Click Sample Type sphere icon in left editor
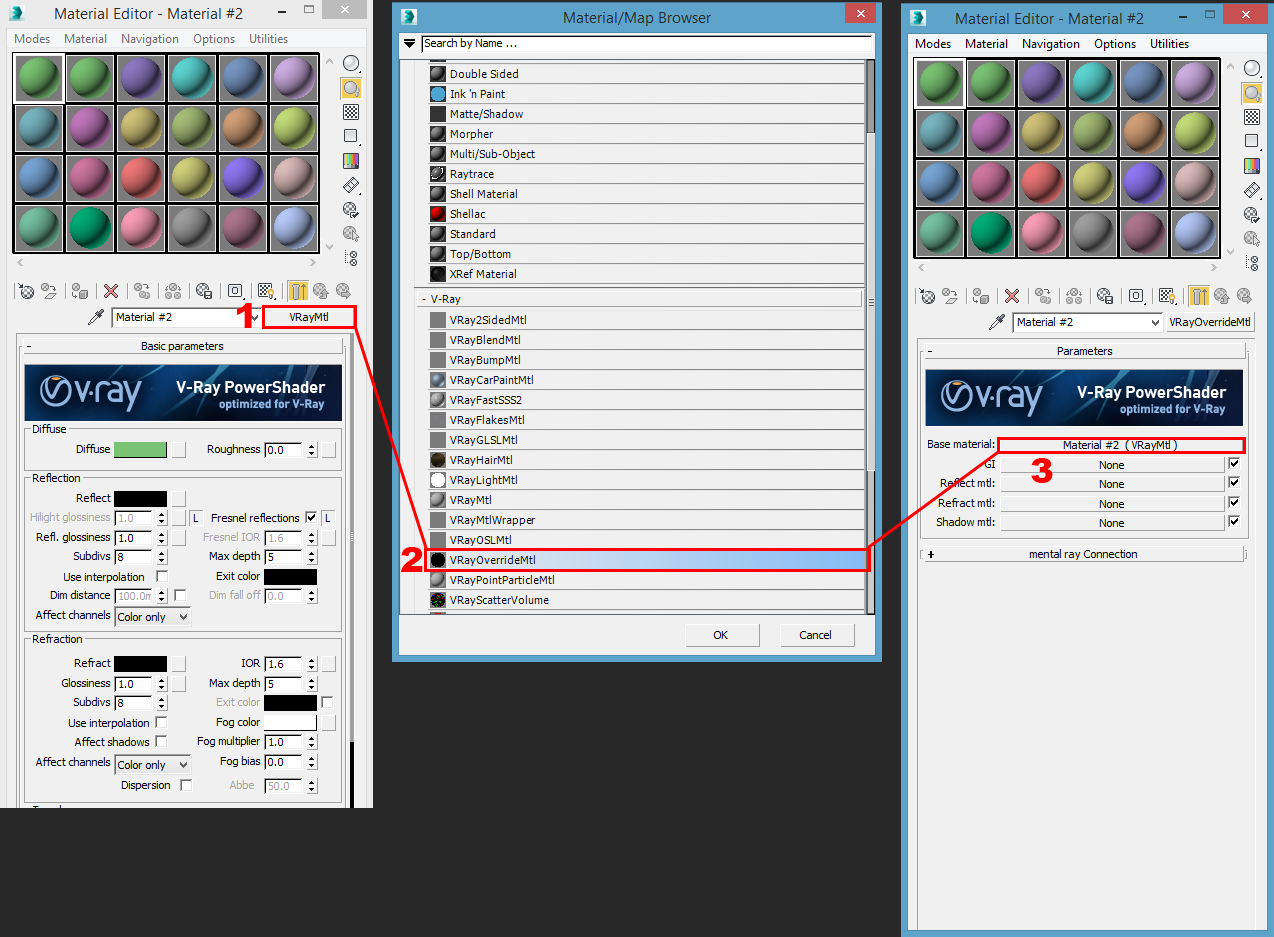1274x937 pixels. (351, 64)
